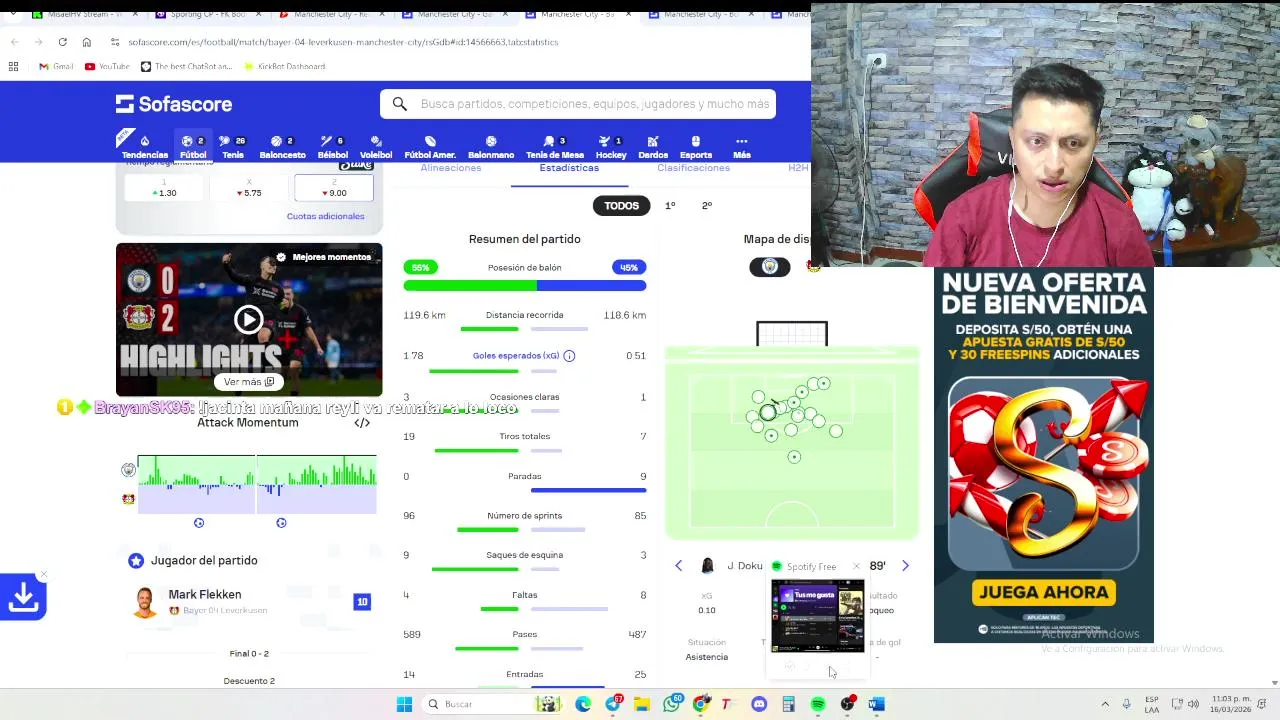Screen dimensions: 1280x720
Task: Open the Tendencias sport category
Action: pos(145,147)
